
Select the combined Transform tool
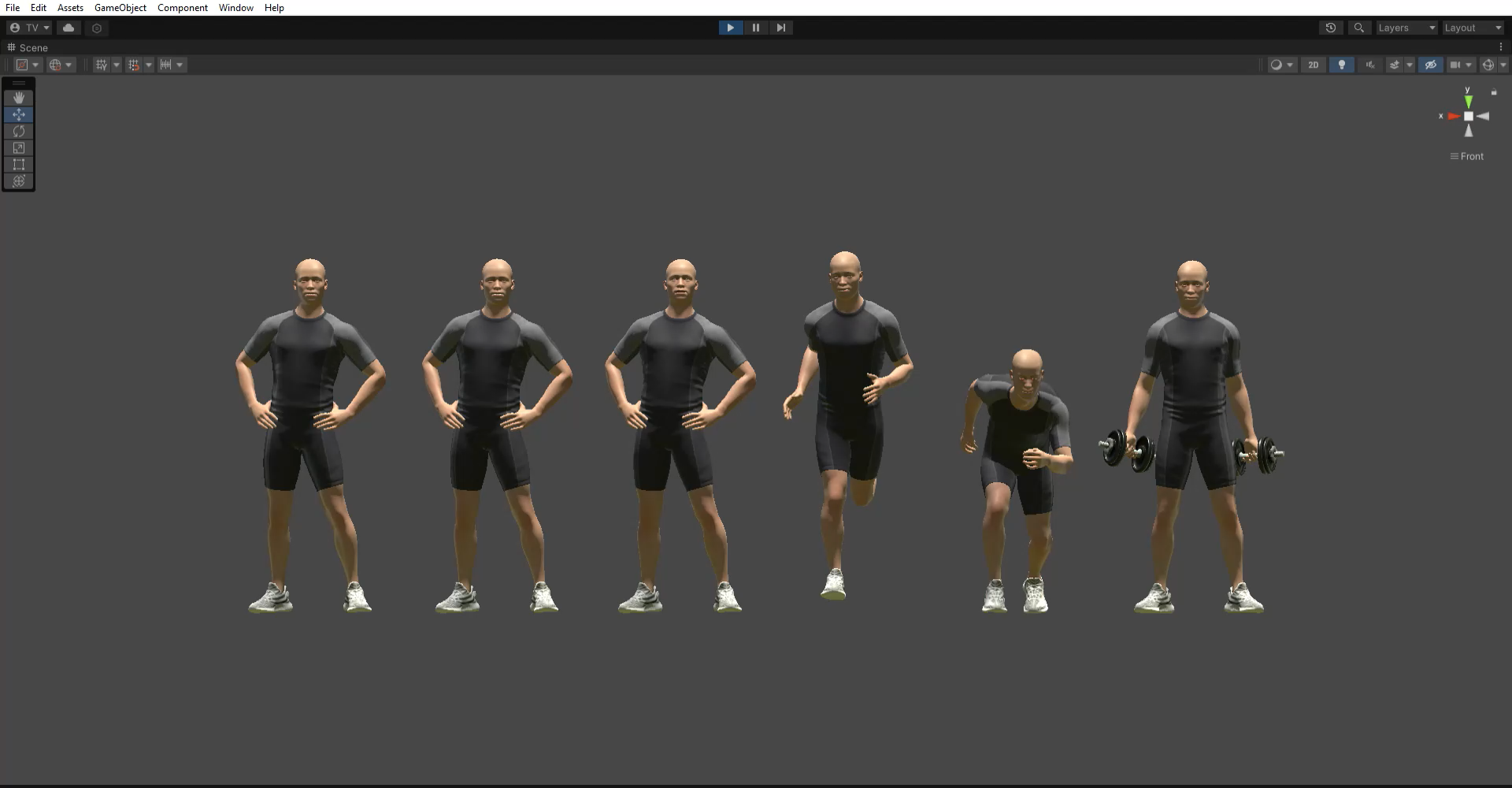click(x=19, y=181)
